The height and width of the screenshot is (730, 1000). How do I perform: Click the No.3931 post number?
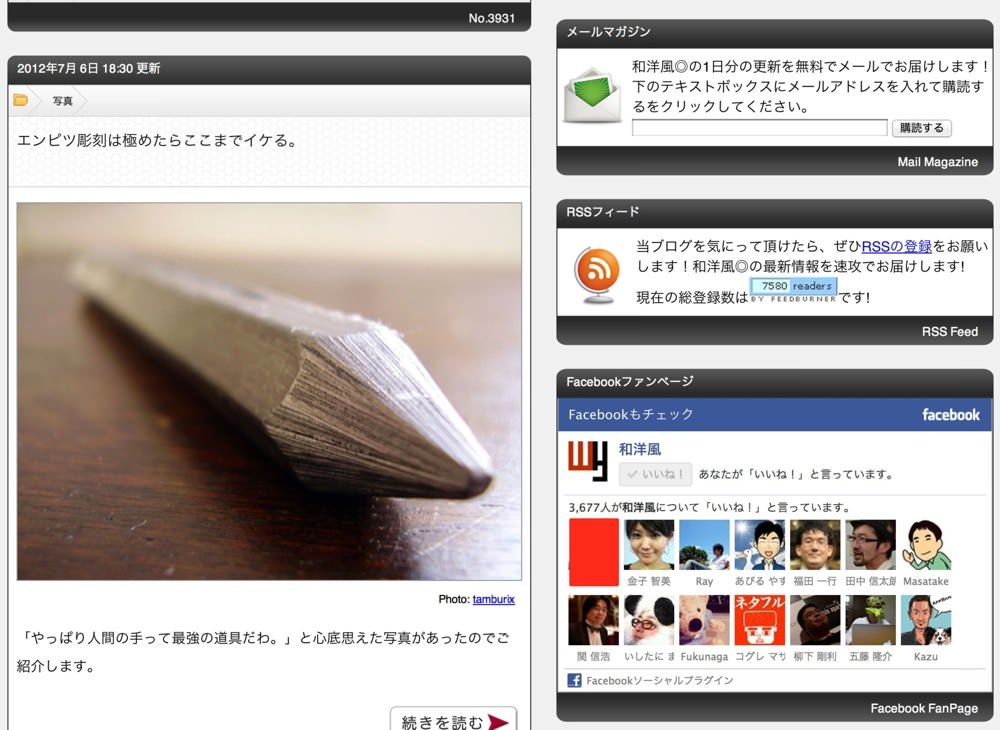(x=491, y=18)
